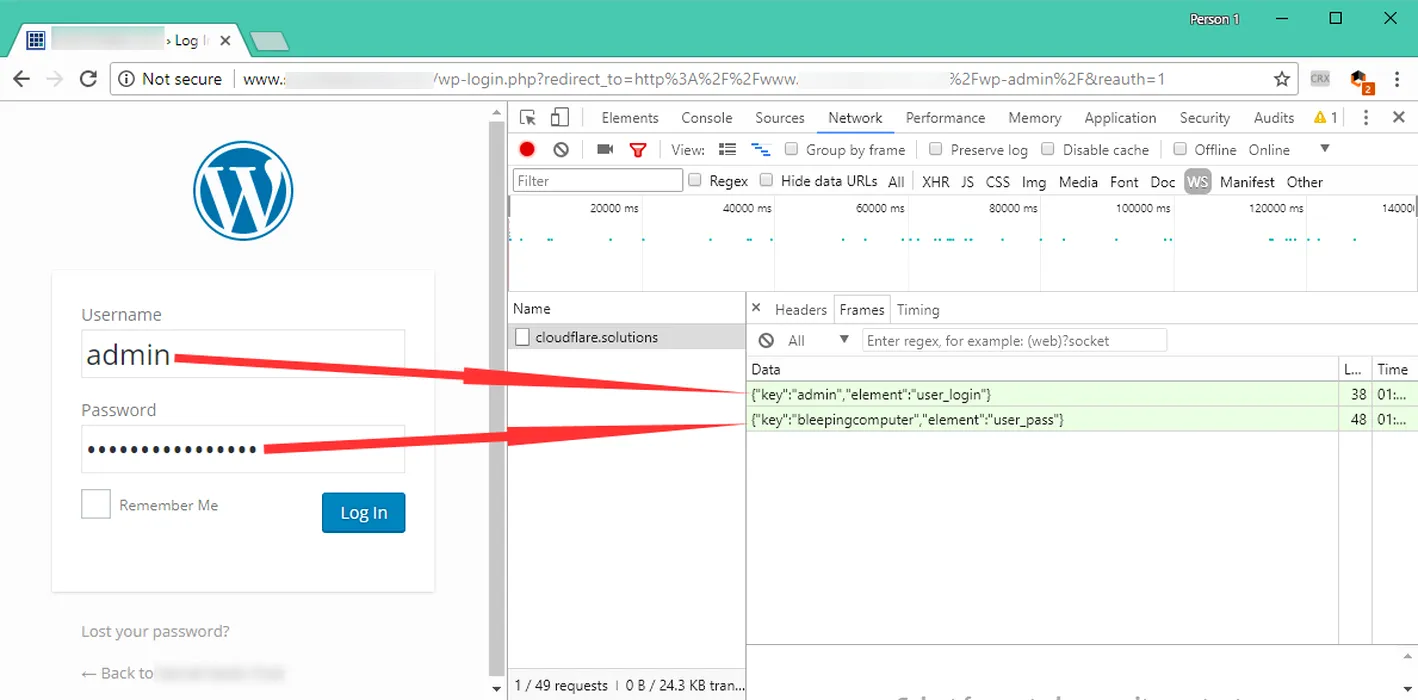Click the Not secure site info icon

[x=127, y=79]
